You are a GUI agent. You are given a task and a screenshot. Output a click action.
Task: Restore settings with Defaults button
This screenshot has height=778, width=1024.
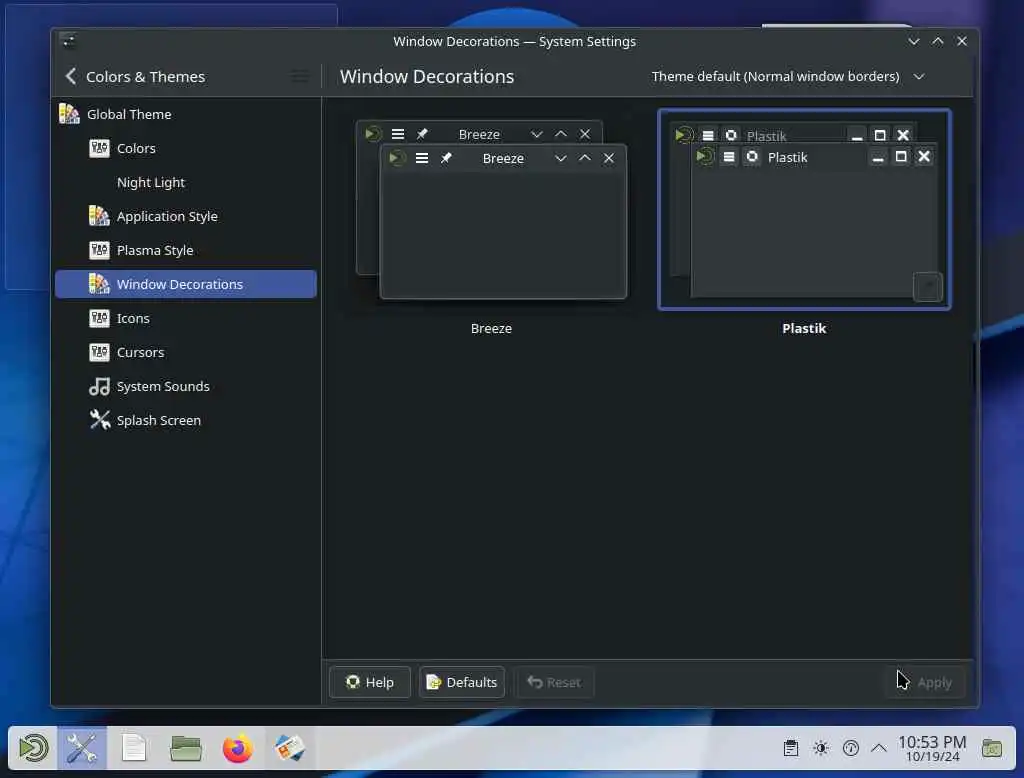pos(462,682)
